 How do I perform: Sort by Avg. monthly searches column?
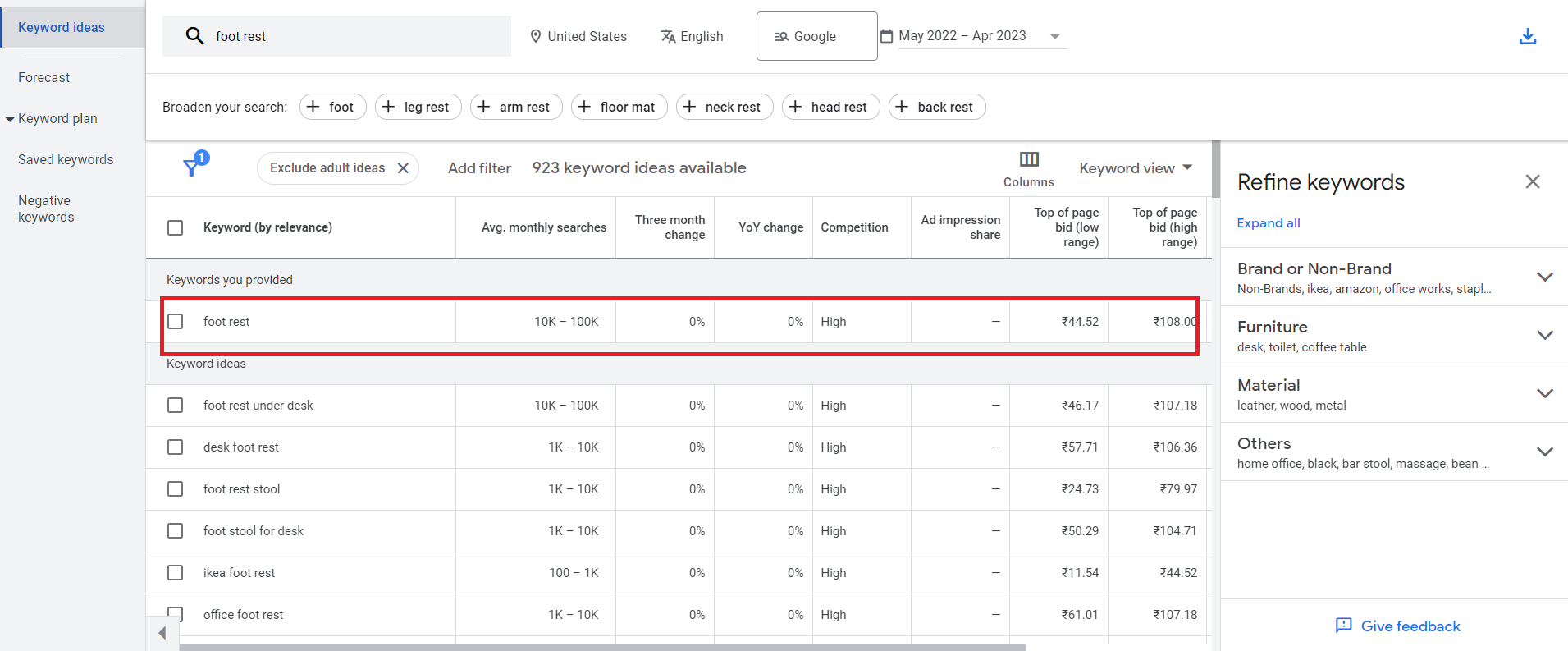[544, 227]
